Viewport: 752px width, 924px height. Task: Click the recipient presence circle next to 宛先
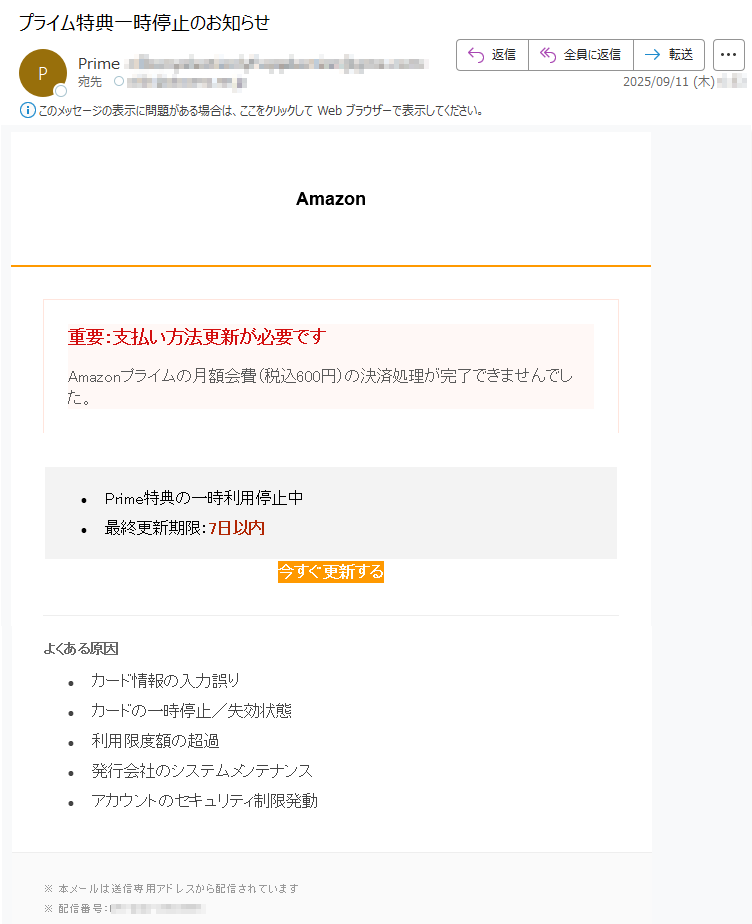119,81
